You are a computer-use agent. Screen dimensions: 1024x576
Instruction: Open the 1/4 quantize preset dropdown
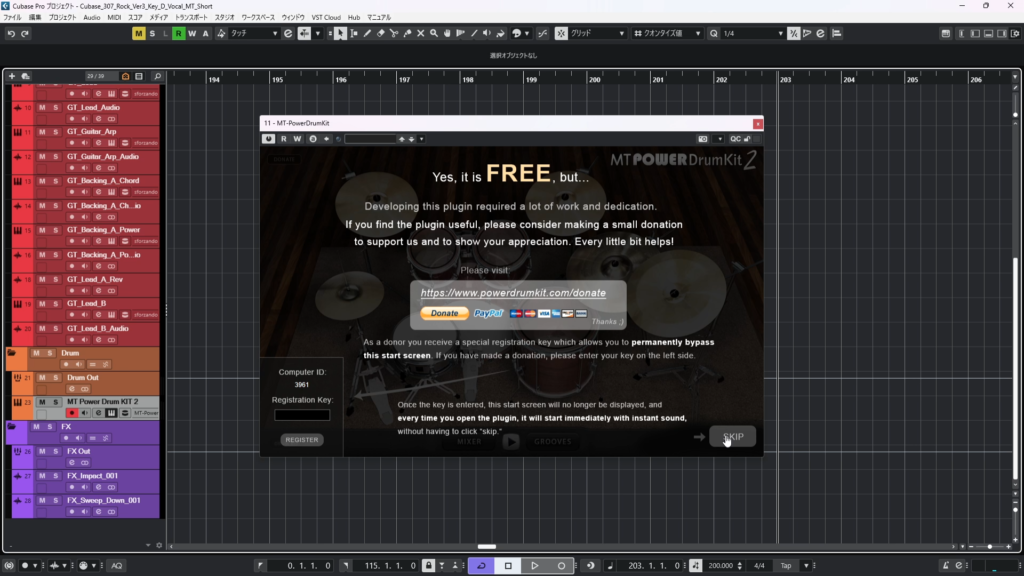pos(752,34)
